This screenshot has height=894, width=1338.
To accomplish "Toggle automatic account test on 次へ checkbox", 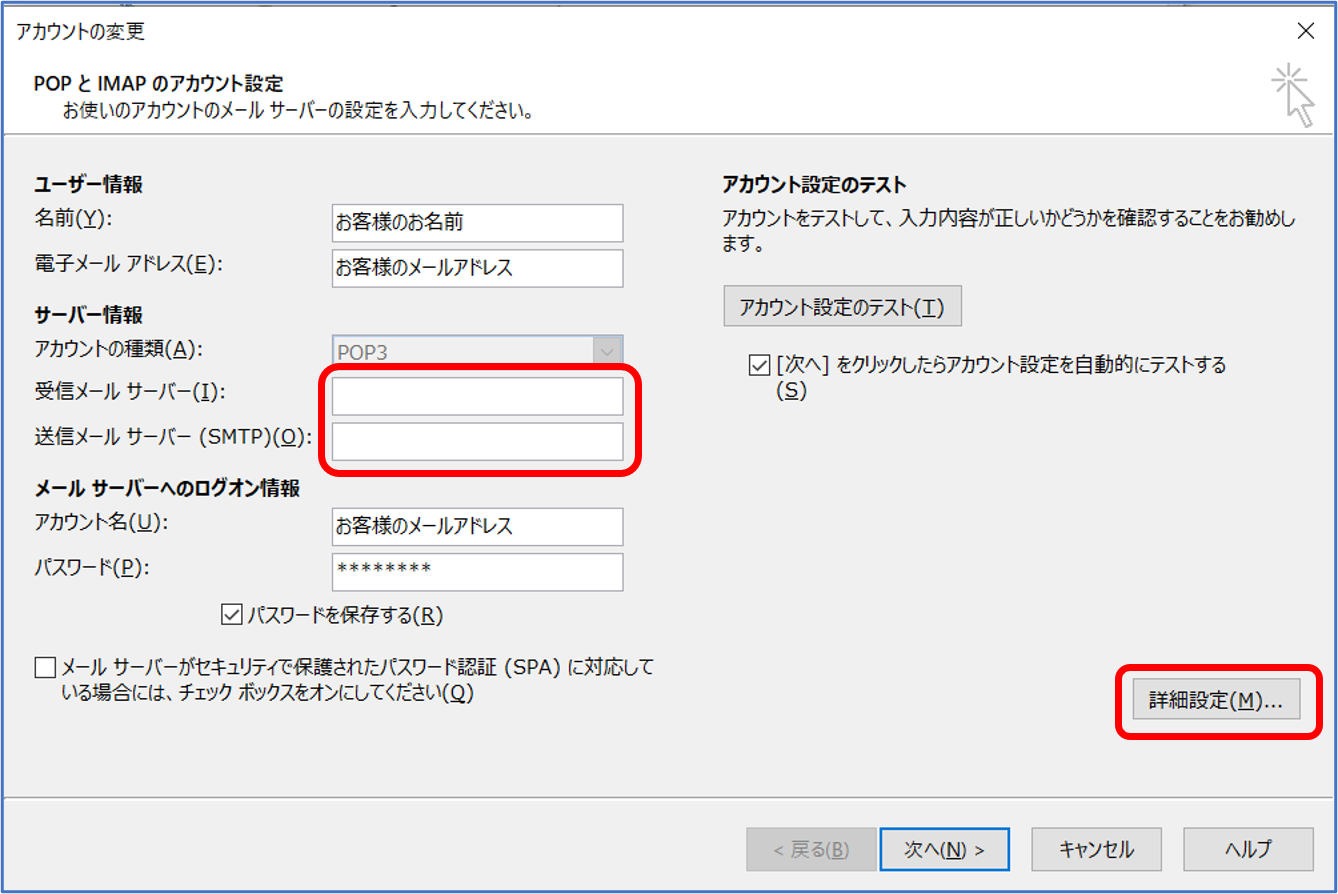I will [x=759, y=365].
